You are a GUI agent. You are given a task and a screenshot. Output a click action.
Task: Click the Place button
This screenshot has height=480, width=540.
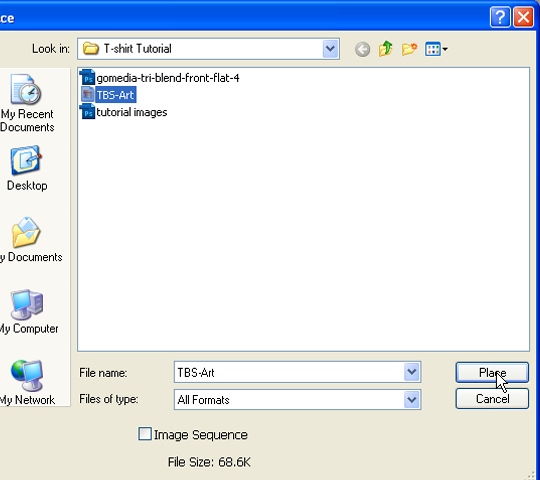click(x=492, y=372)
